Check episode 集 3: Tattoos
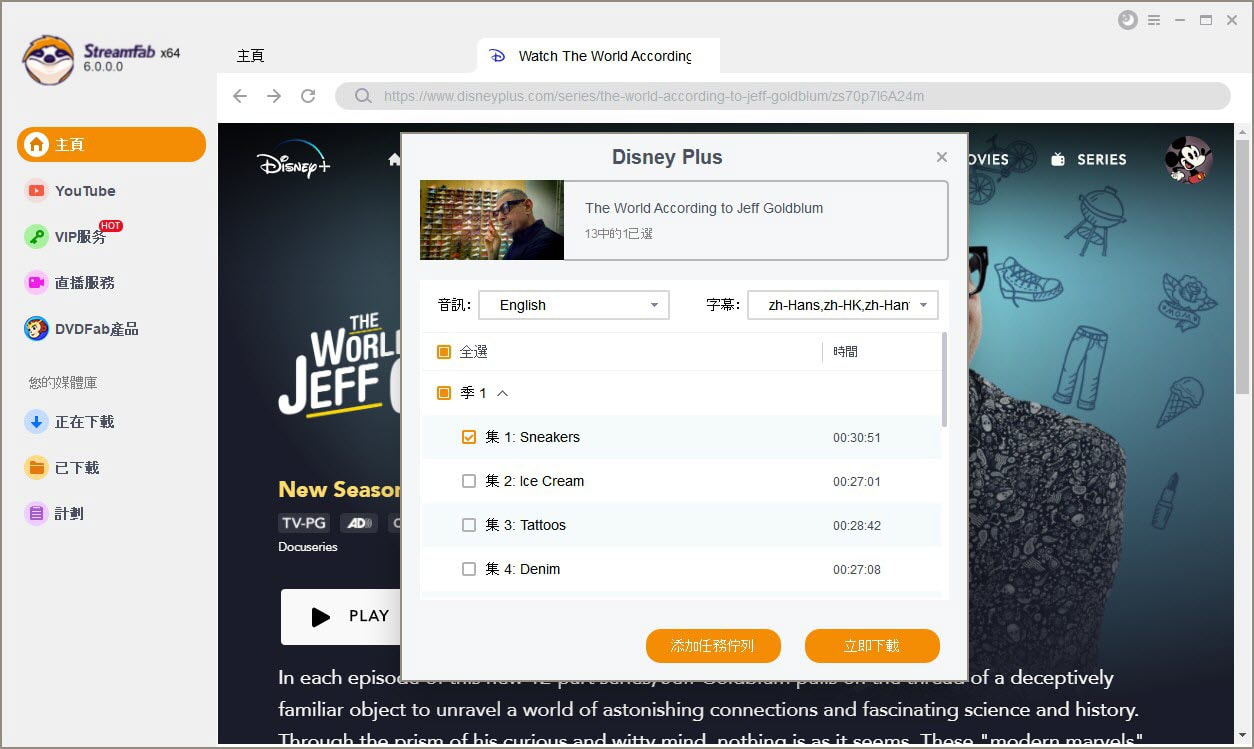Viewport: 1254px width, 749px height. pyautogui.click(x=469, y=525)
